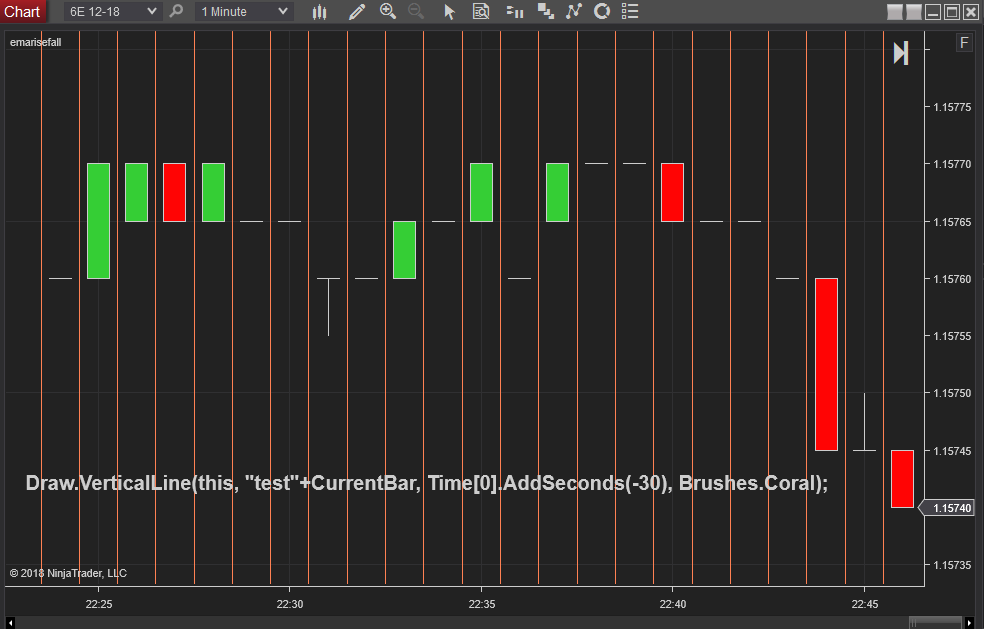Open the instrument link color button
Image resolution: width=984 pixels, height=629 pixels.
(895, 12)
